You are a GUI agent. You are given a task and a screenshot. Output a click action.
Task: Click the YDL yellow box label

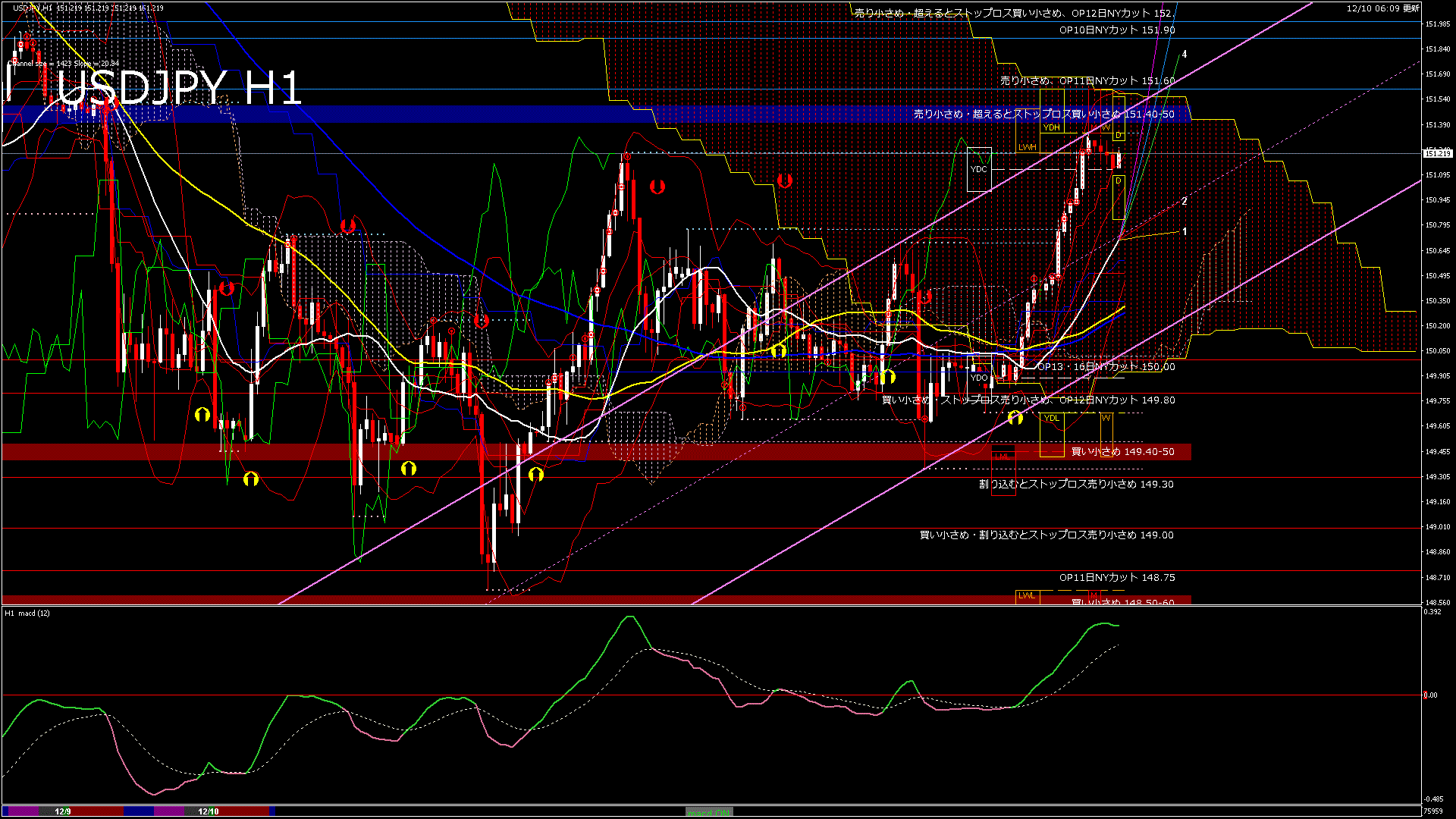click(x=1051, y=418)
